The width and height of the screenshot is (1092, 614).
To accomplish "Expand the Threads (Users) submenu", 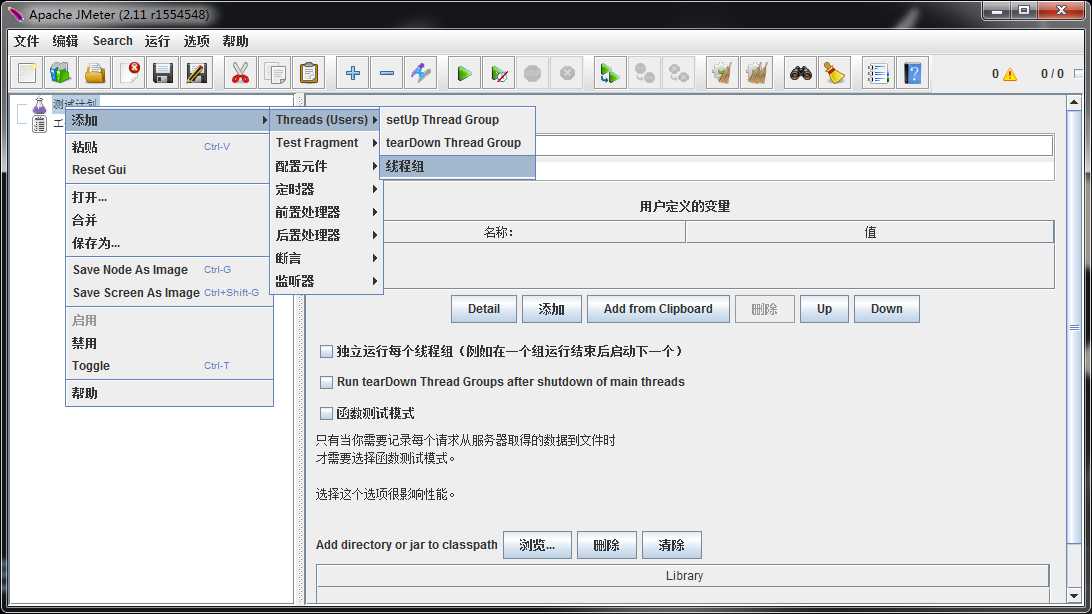I will [326, 120].
